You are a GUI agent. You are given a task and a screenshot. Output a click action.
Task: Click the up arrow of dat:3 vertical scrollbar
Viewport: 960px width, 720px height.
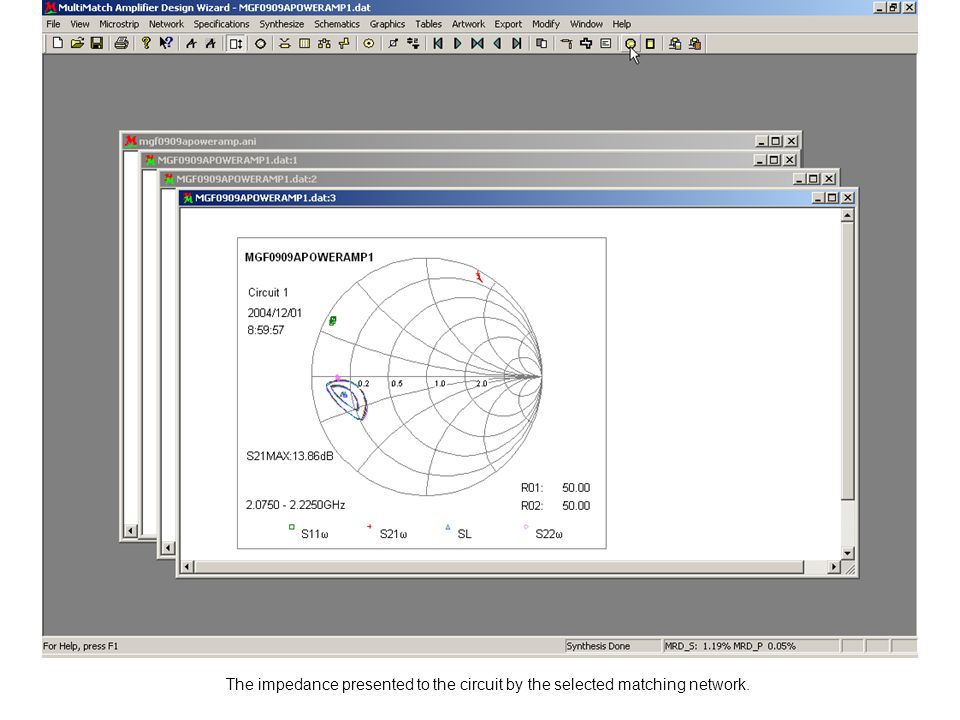pyautogui.click(x=847, y=216)
